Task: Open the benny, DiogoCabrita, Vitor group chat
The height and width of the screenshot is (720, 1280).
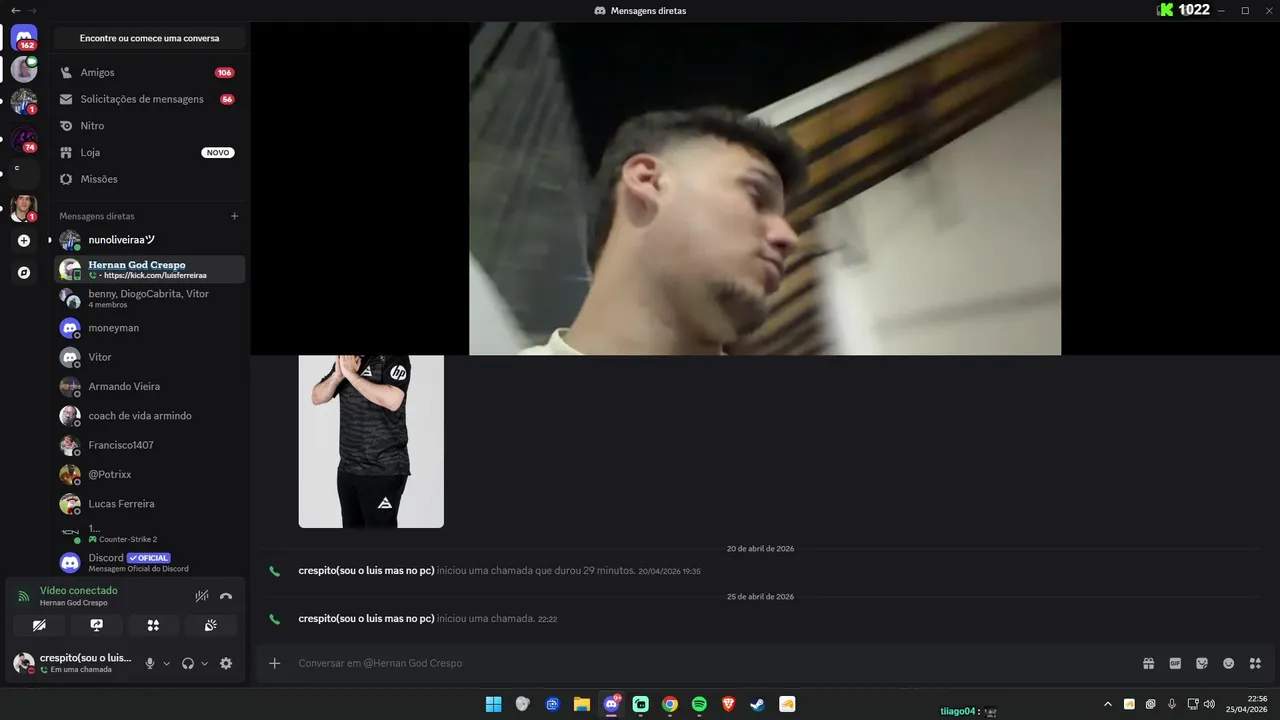Action: [149, 298]
